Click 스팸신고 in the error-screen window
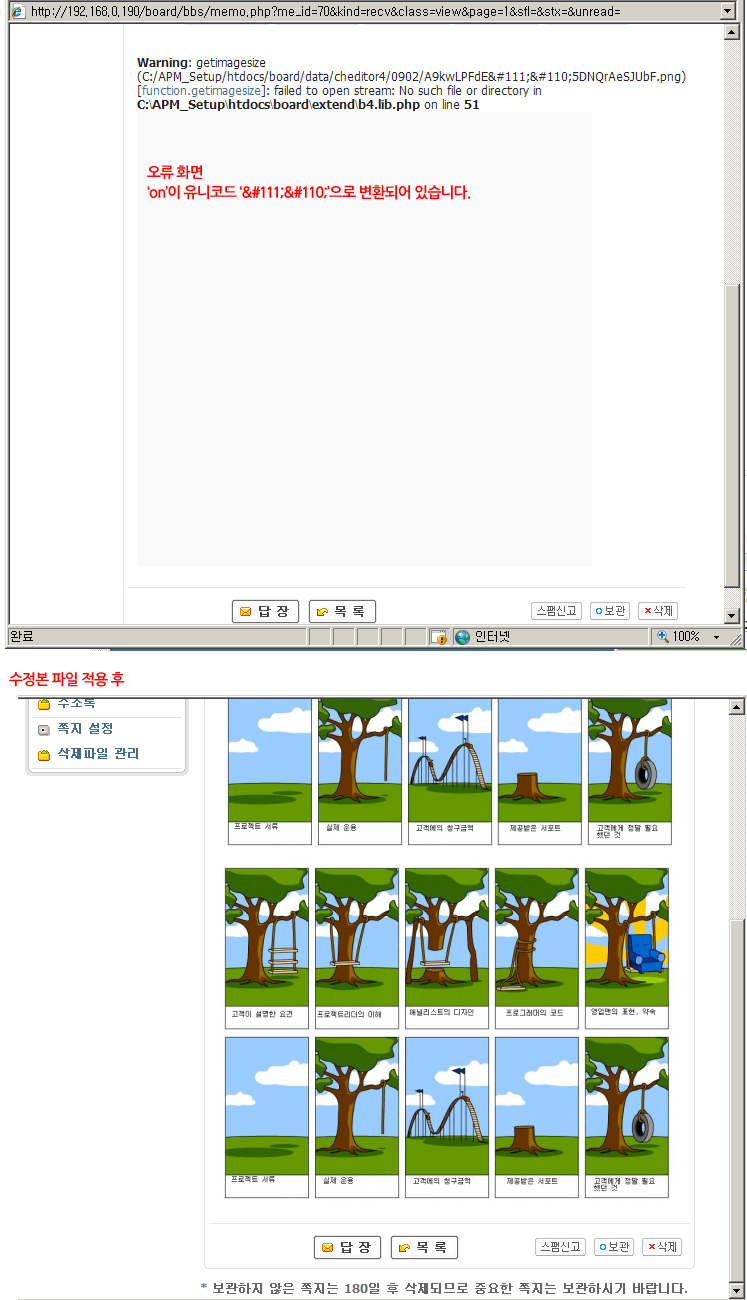The image size is (747, 1300). pos(556,610)
